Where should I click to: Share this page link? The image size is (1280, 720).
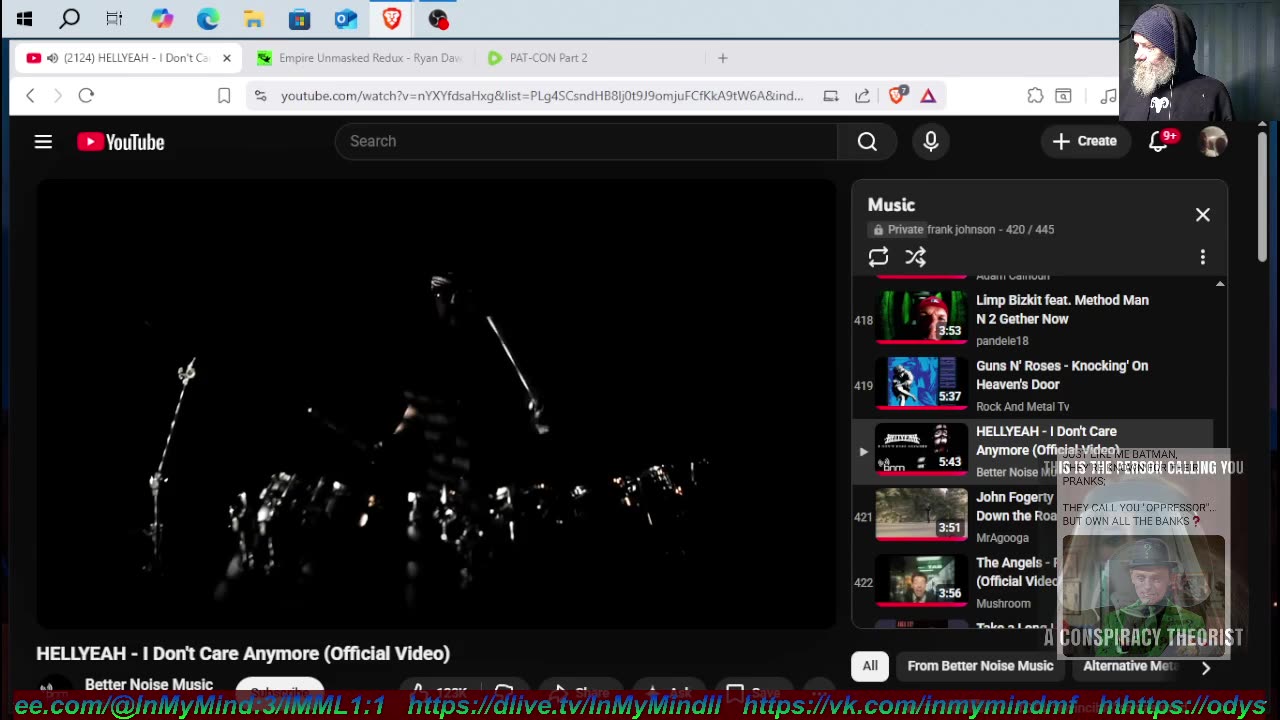tap(862, 96)
